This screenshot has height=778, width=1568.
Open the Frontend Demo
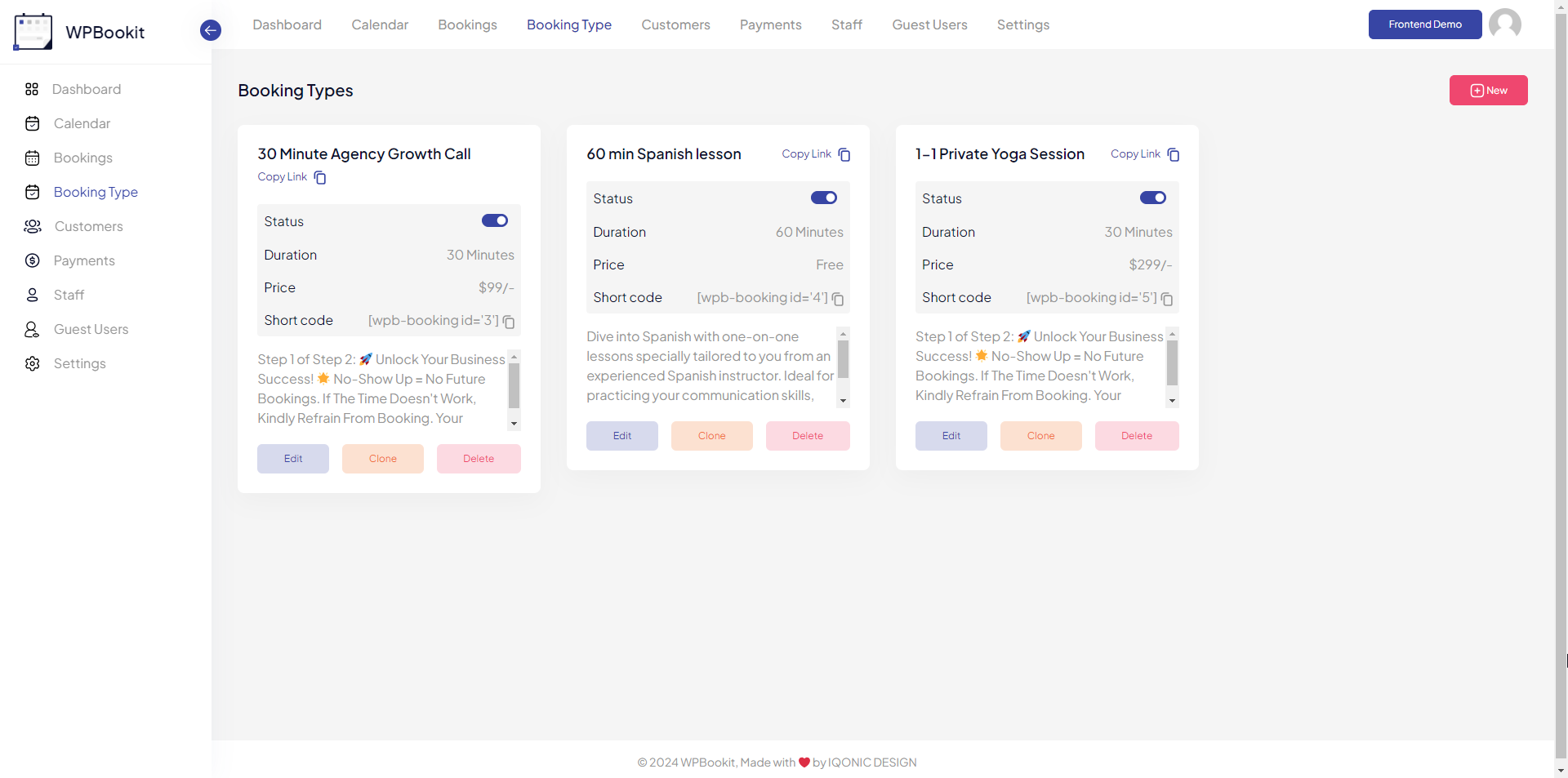(x=1425, y=24)
